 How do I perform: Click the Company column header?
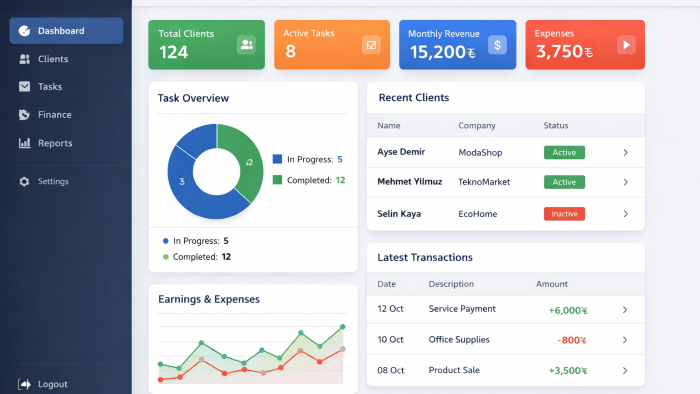[477, 125]
